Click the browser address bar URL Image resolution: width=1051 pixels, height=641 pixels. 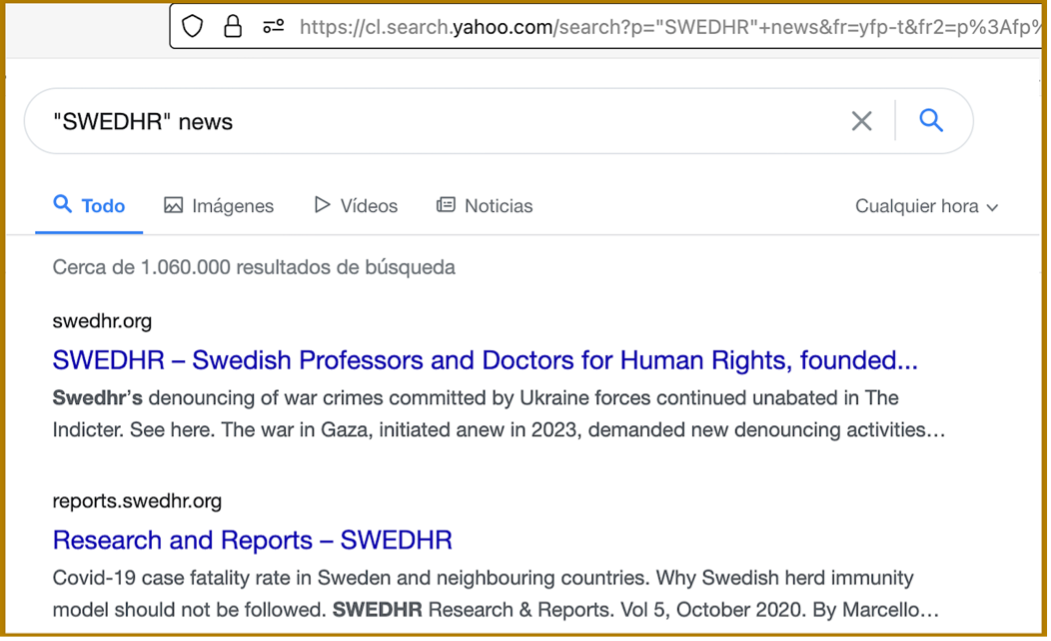pyautogui.click(x=670, y=27)
